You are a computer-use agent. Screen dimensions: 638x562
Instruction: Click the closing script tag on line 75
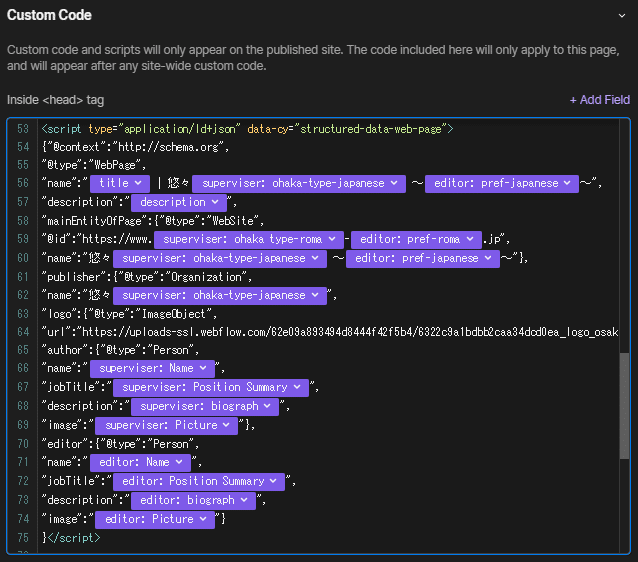(x=74, y=538)
